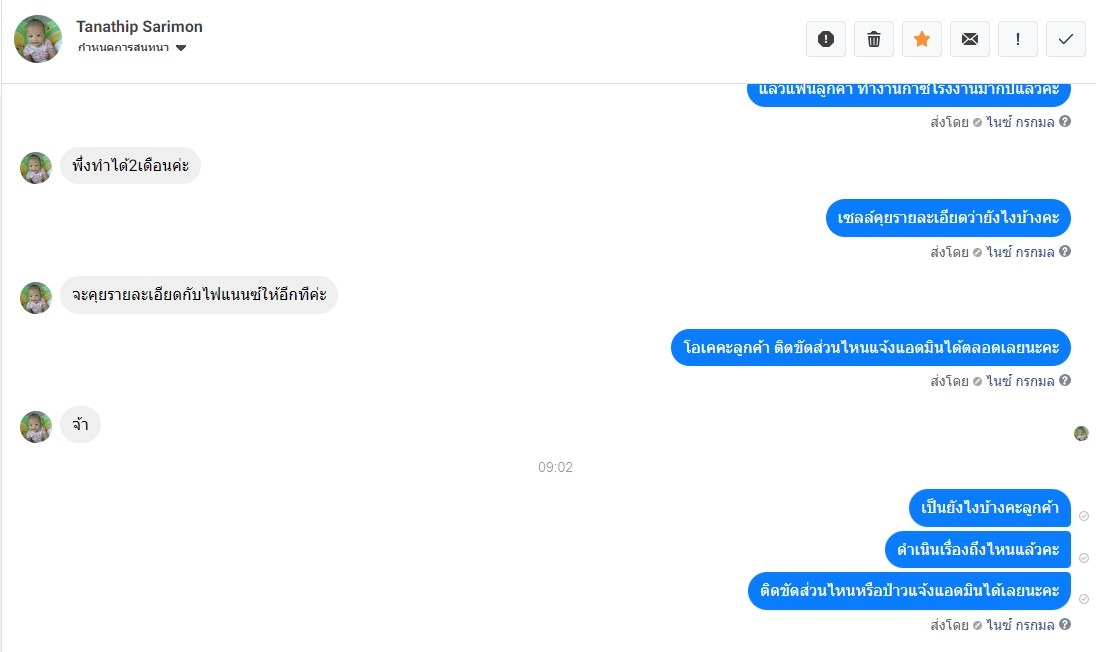1096x652 pixels.
Task: Mark conversation done with checkmark icon
Action: coord(1065,39)
